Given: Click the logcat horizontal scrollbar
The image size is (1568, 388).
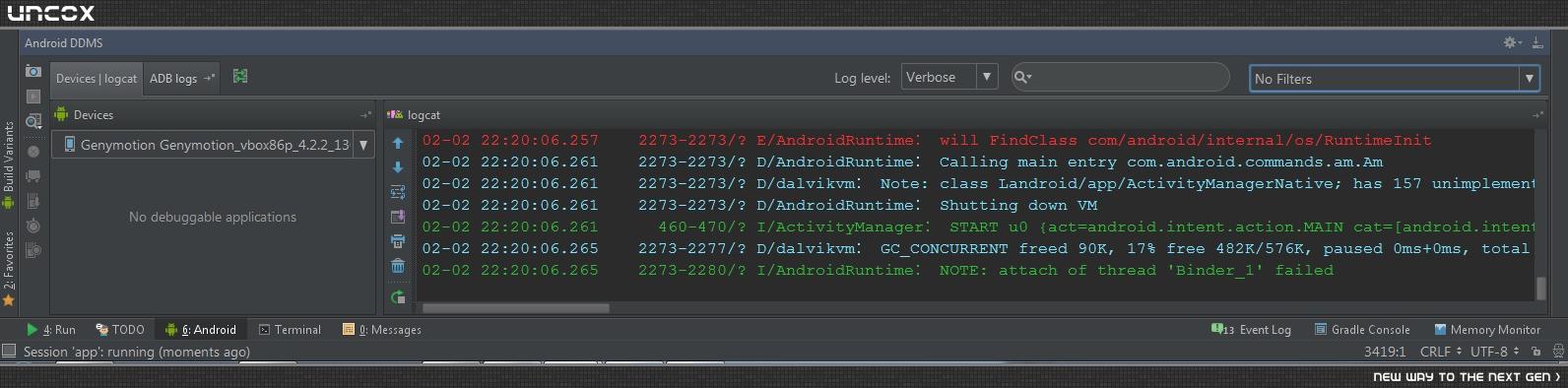Looking at the screenshot, I should coord(515,307).
